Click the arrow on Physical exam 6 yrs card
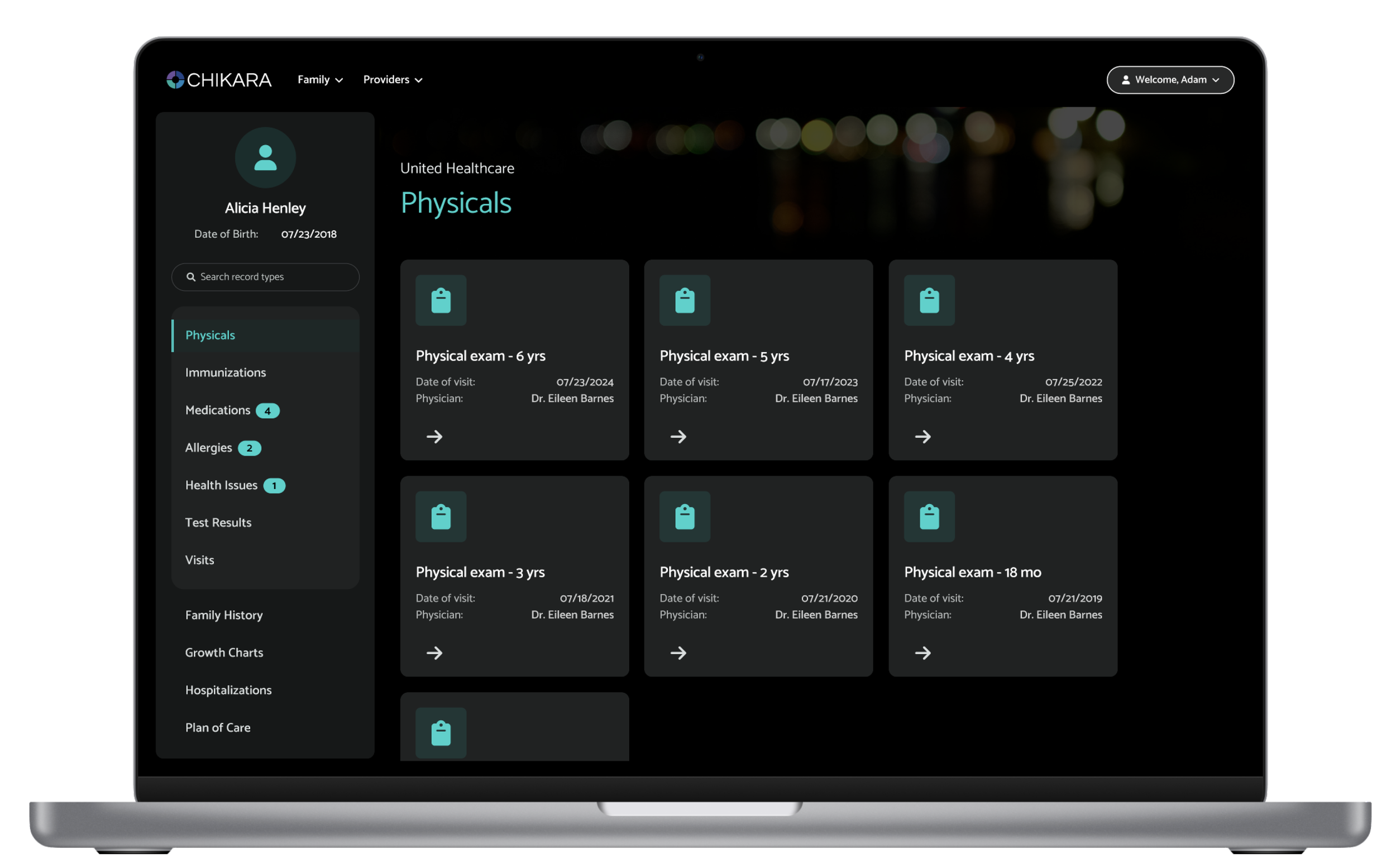Screen dimensions: 1396x868 click(x=436, y=438)
